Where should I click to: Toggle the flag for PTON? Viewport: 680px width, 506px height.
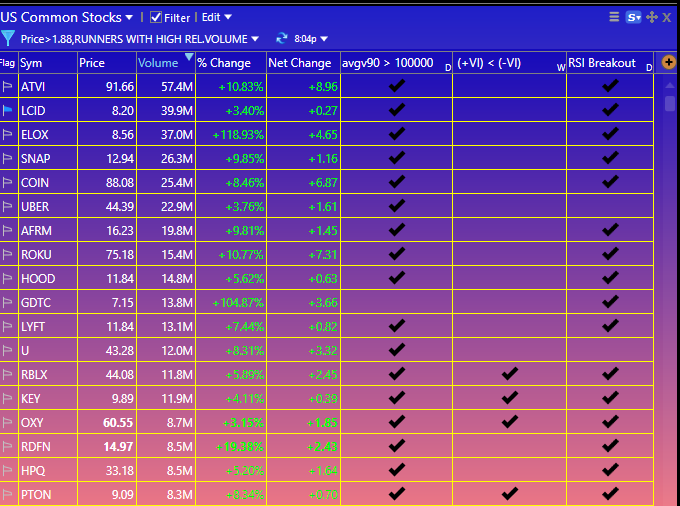[7, 495]
